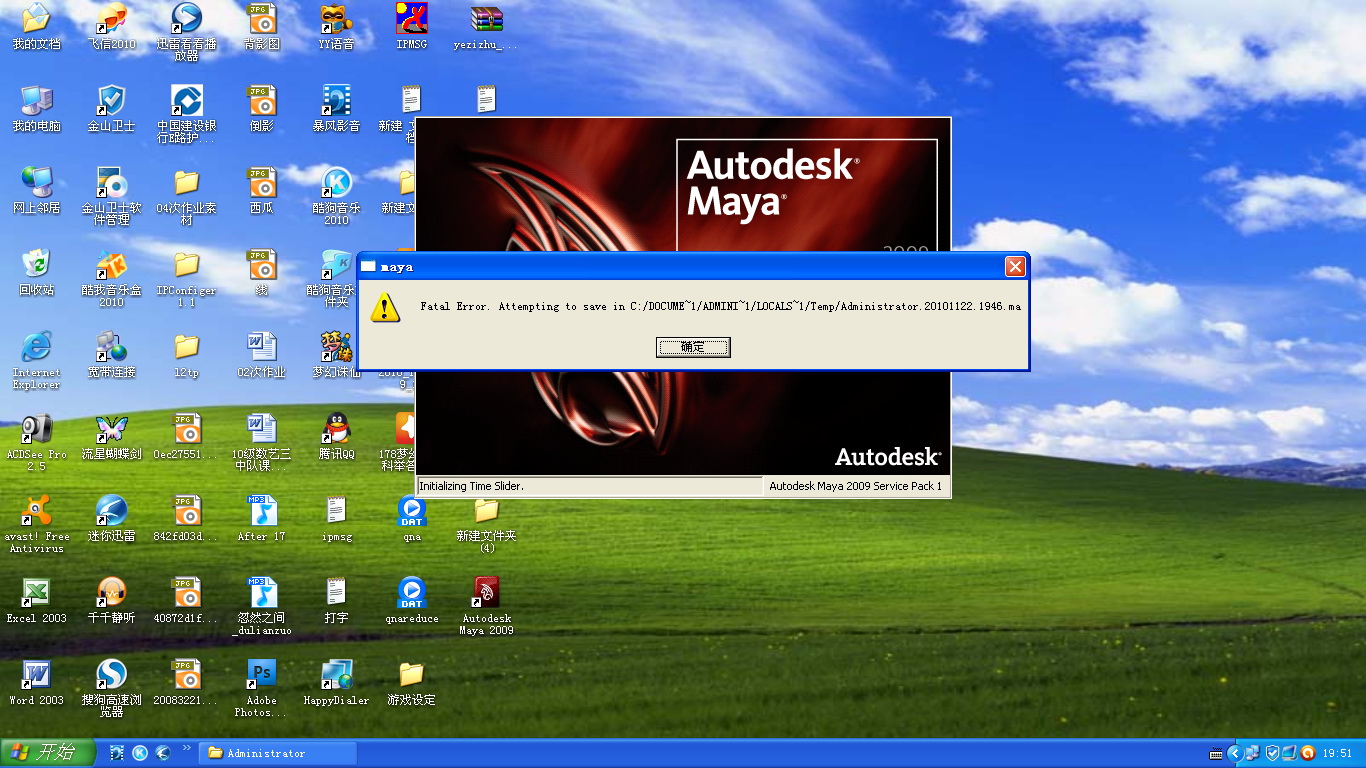Open the 开始 Start menu
1366x768 pixels.
(x=48, y=753)
